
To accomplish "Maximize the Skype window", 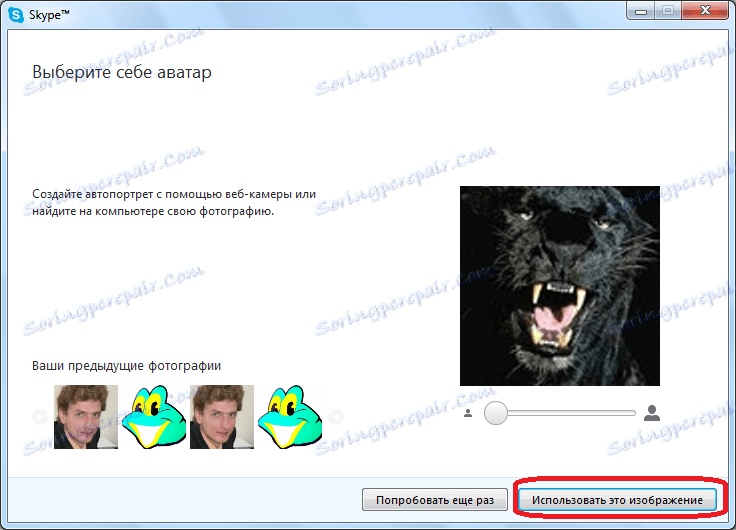I will pyautogui.click(x=667, y=11).
